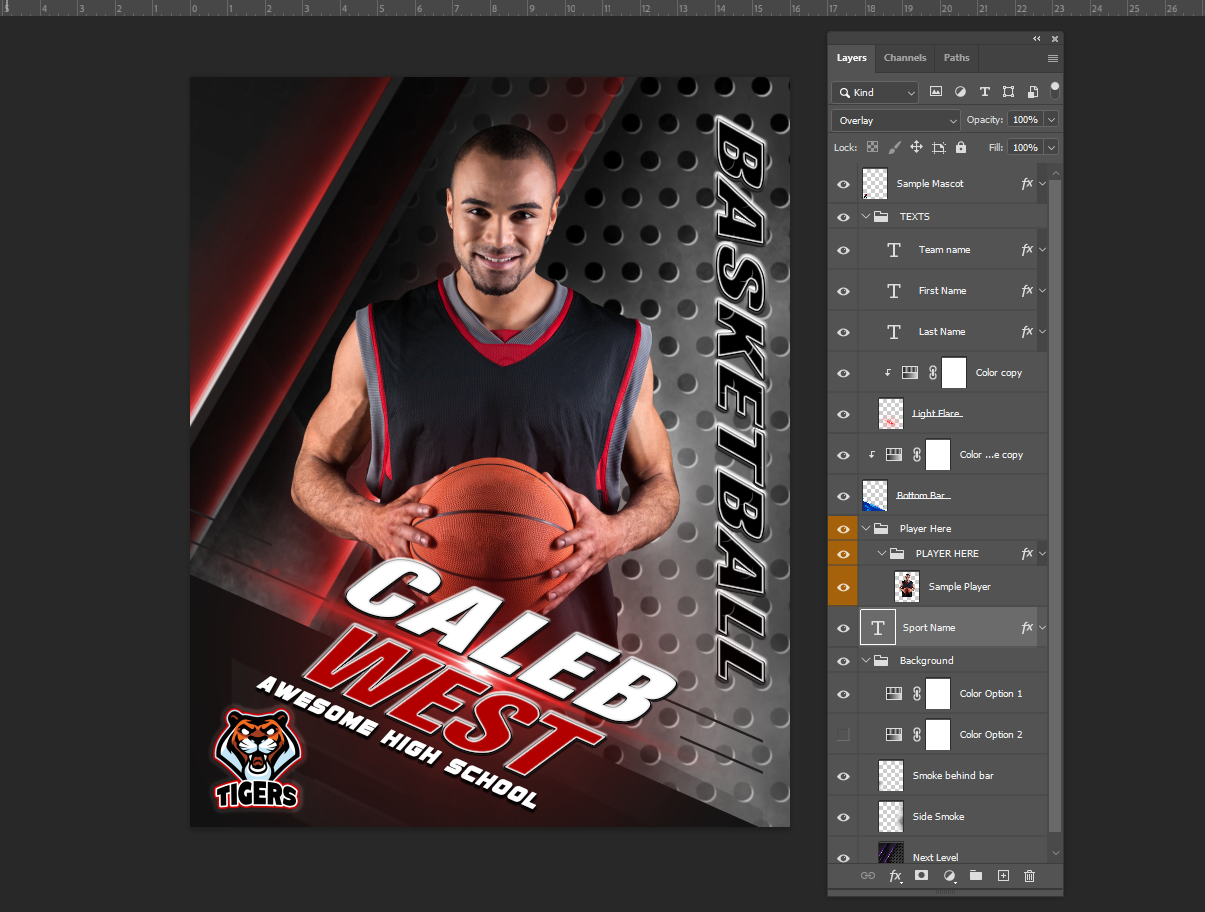Hide the Sample Mascot layer
This screenshot has width=1205, height=912.
[843, 184]
